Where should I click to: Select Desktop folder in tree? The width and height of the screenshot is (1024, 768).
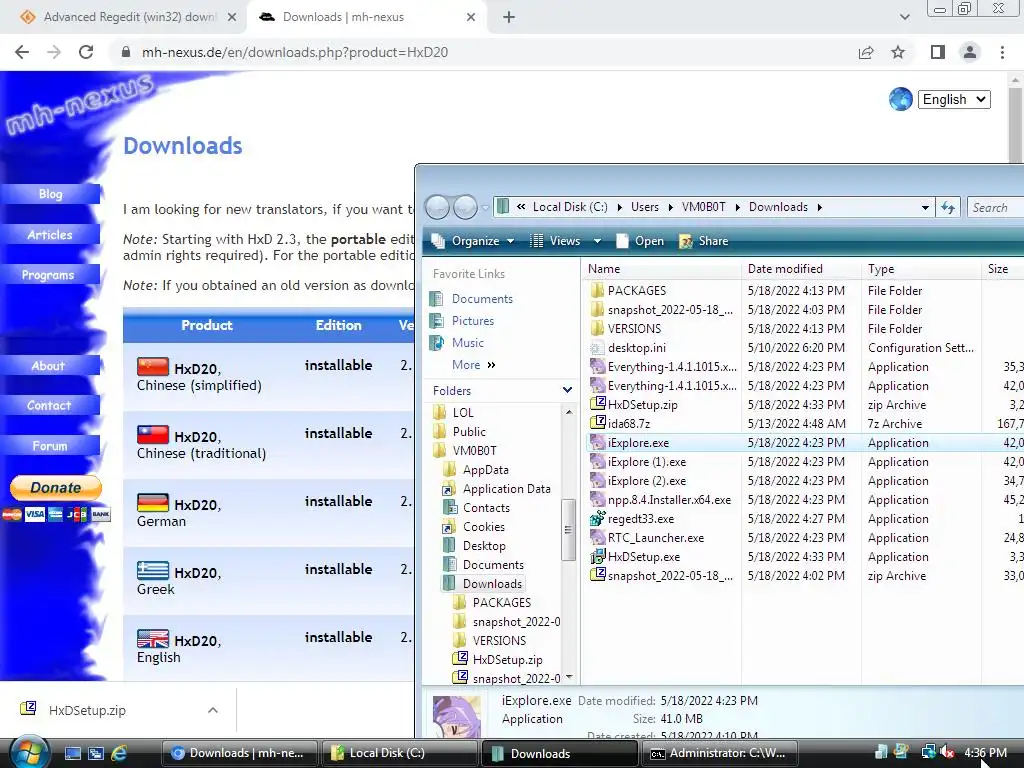484,545
